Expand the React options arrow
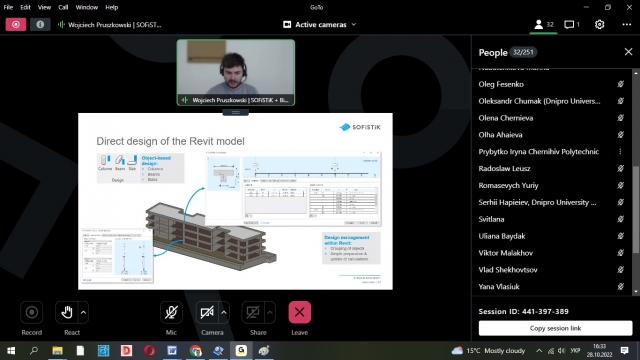640x360 pixels. [83, 313]
